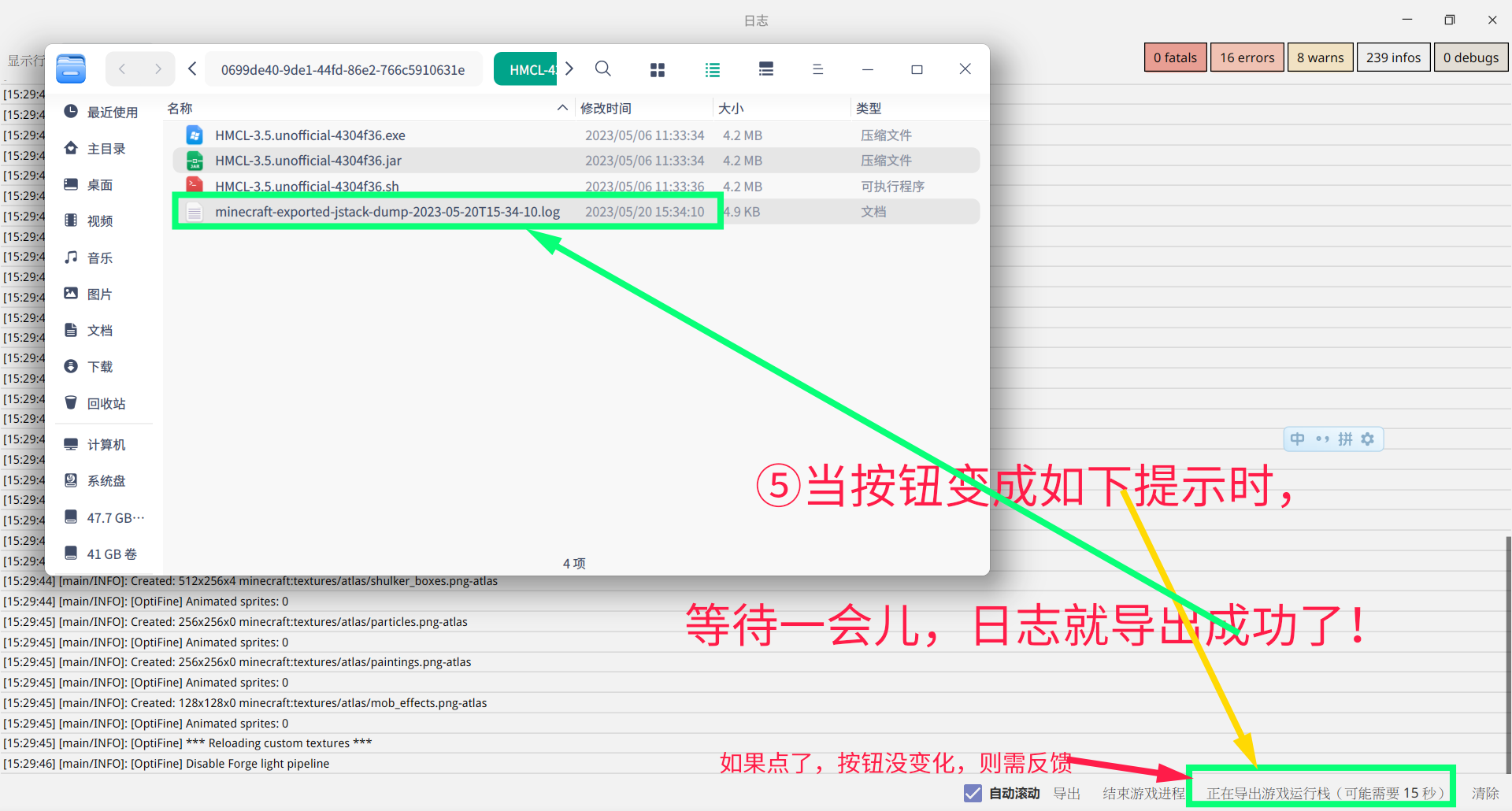1512x811 pixels.
Task: Toggle the 239 infos log filter
Action: click(x=1393, y=57)
